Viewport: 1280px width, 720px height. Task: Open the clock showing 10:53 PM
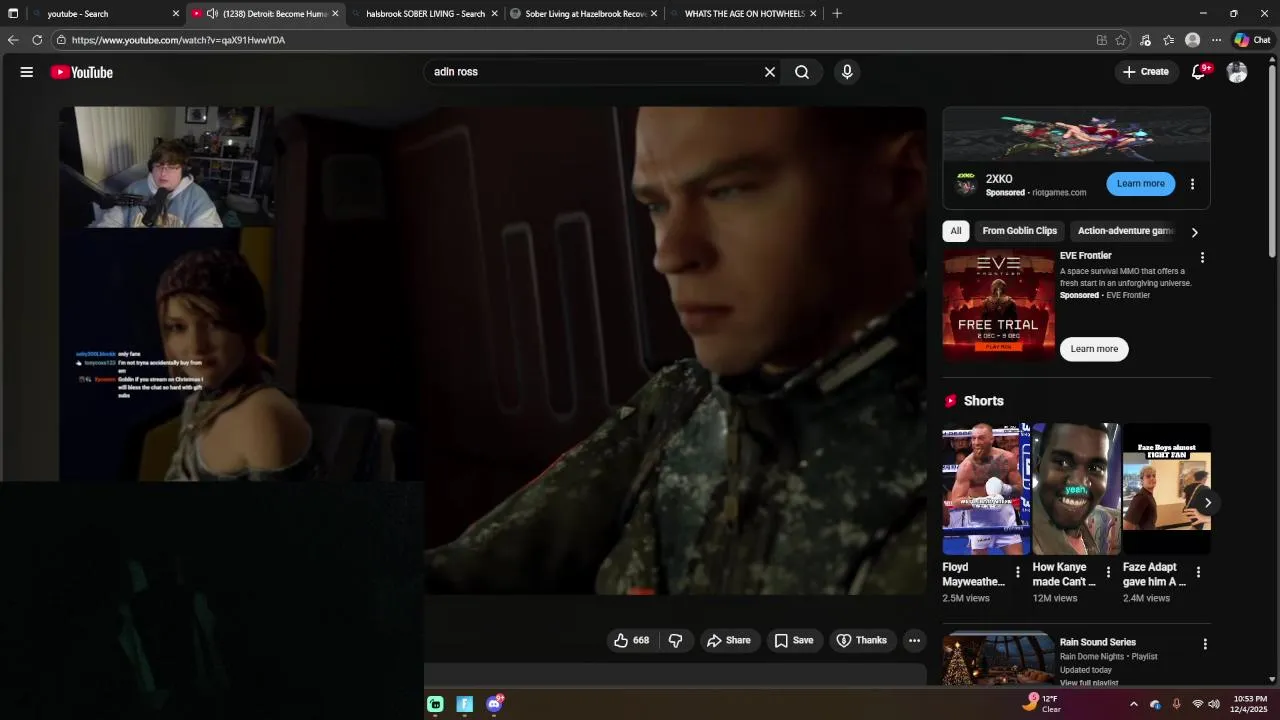[1249, 704]
